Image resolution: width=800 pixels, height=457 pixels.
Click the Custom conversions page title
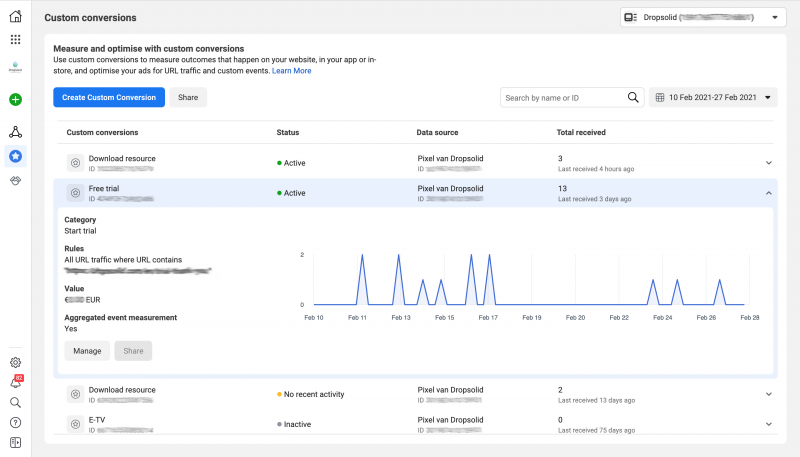click(90, 17)
